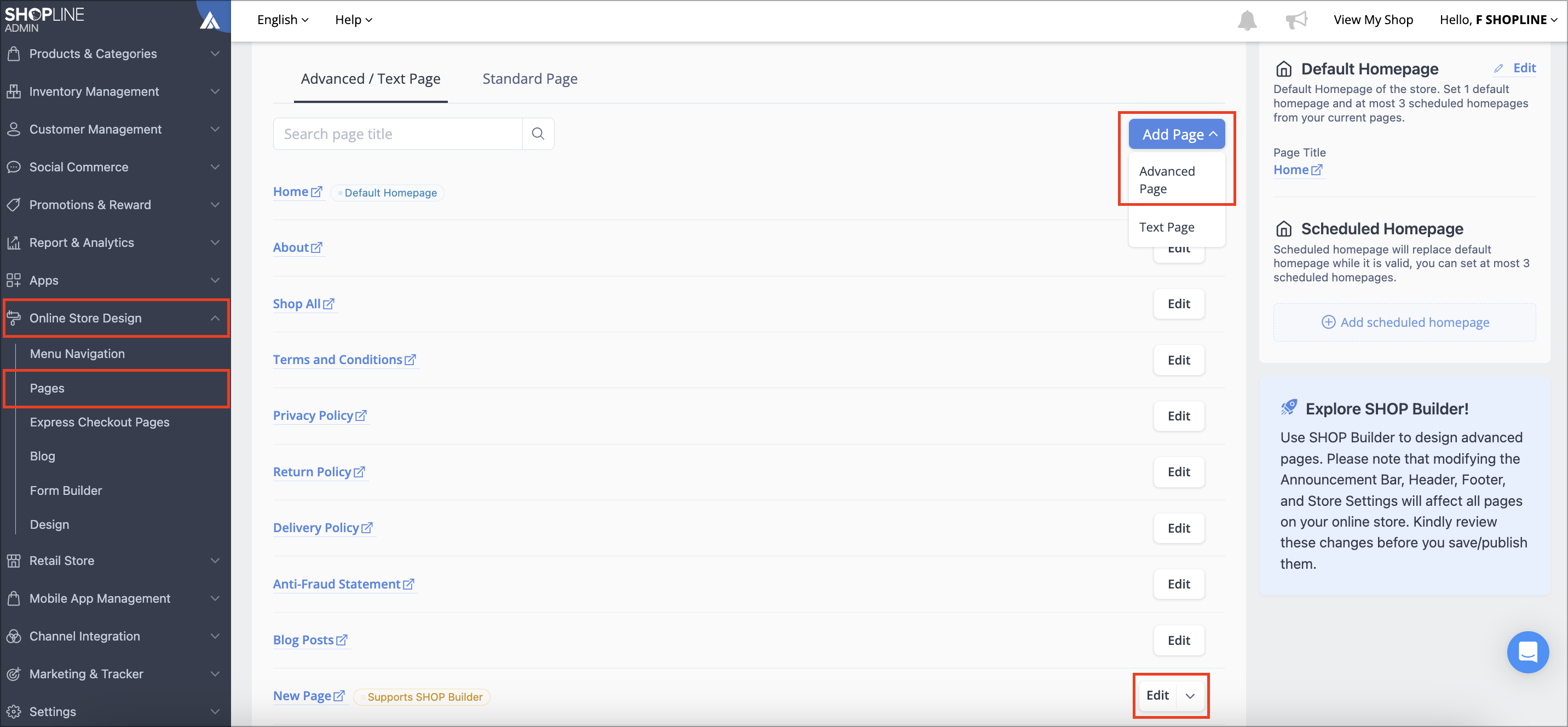Open Express Checkout Pages in sidebar

tap(100, 423)
